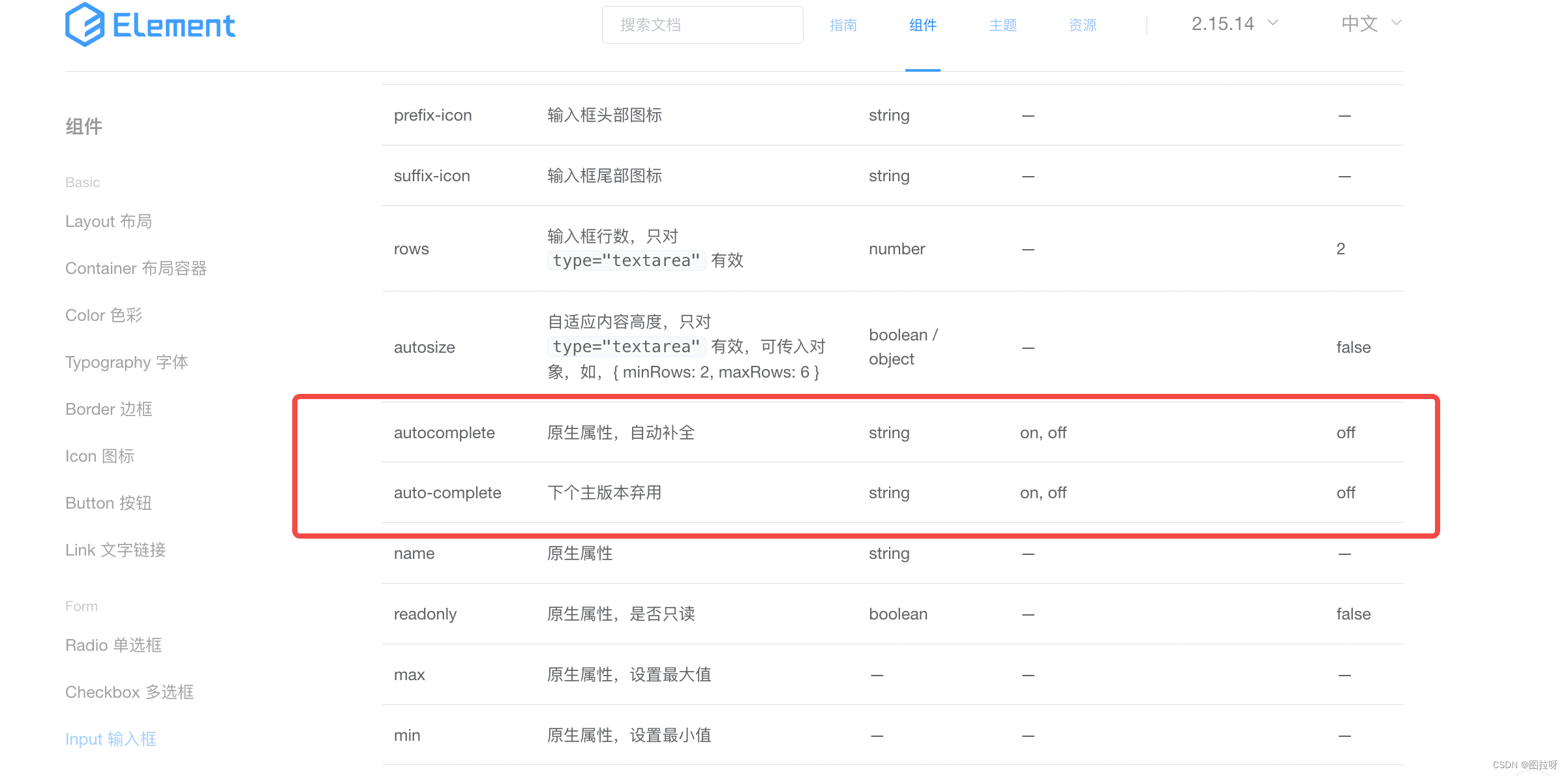Click type="textarea" code in rows row
This screenshot has width=1568, height=776.
[626, 261]
